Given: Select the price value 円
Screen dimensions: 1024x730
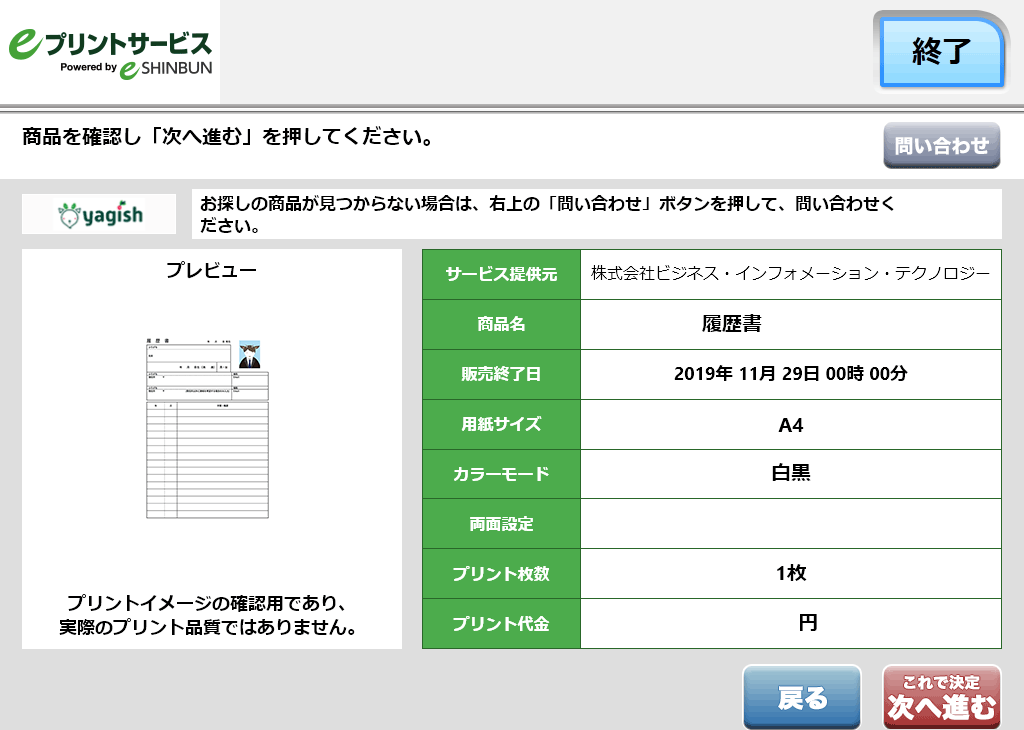Looking at the screenshot, I should pos(808,623).
